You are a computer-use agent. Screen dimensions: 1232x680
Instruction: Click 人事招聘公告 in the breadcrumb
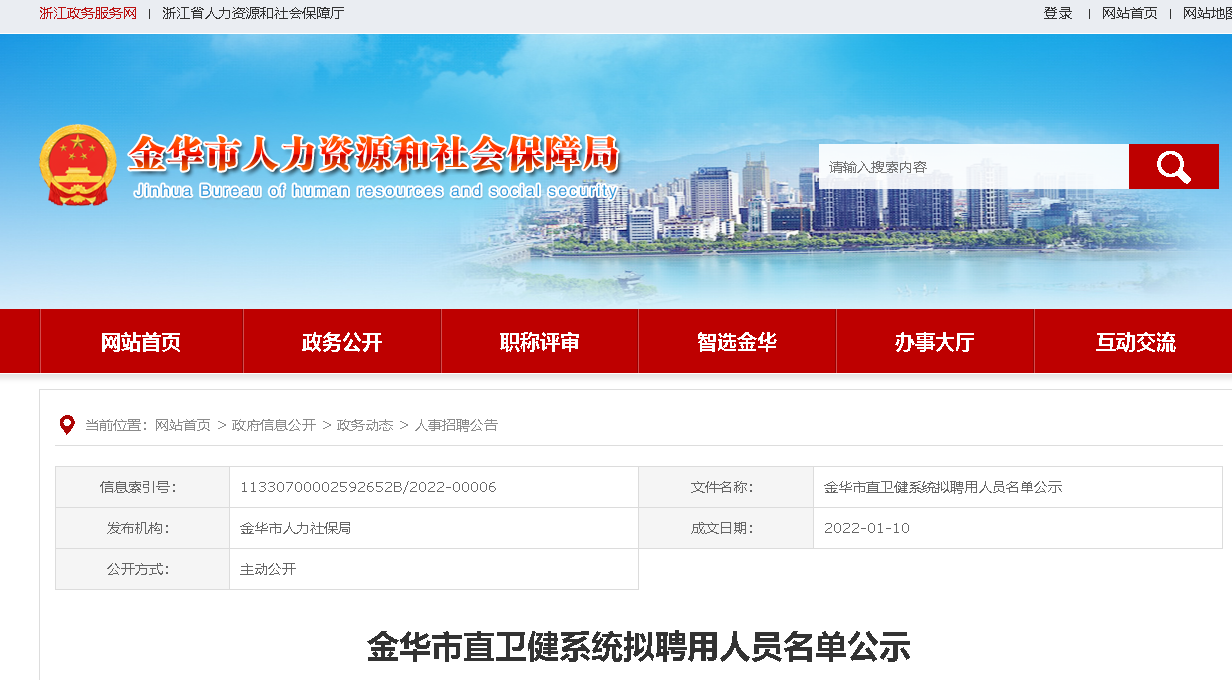click(x=456, y=425)
